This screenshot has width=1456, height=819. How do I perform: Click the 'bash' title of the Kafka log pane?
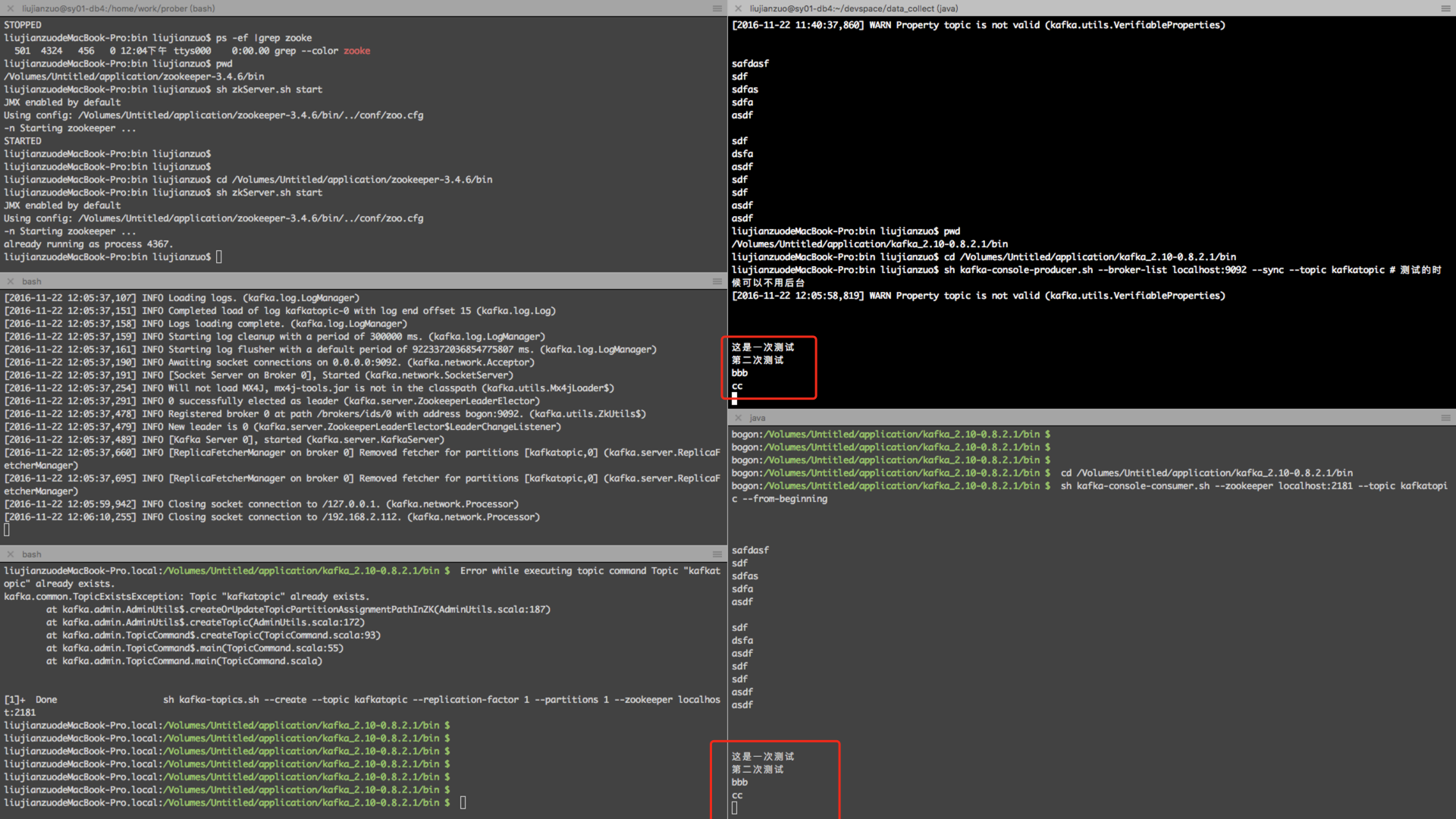click(x=32, y=281)
